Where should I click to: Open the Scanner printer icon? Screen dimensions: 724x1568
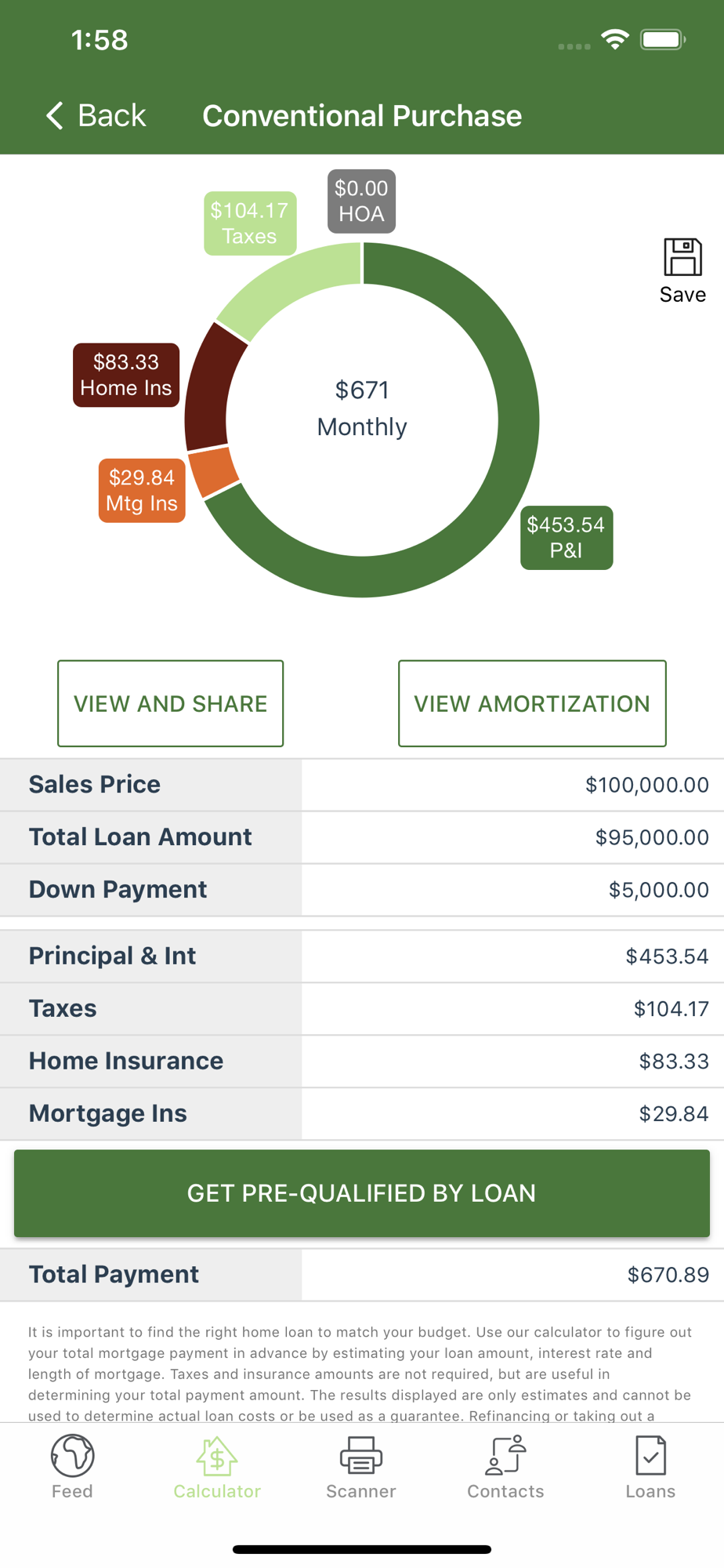361,1455
